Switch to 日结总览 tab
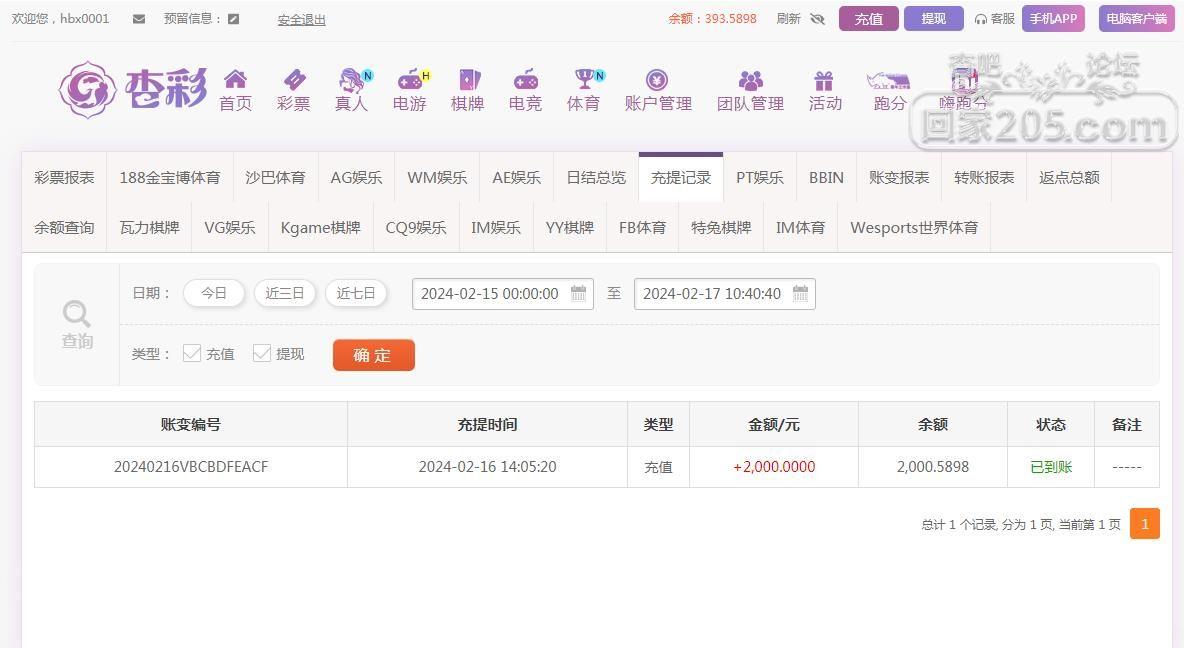This screenshot has height=648, width=1184. tap(597, 177)
